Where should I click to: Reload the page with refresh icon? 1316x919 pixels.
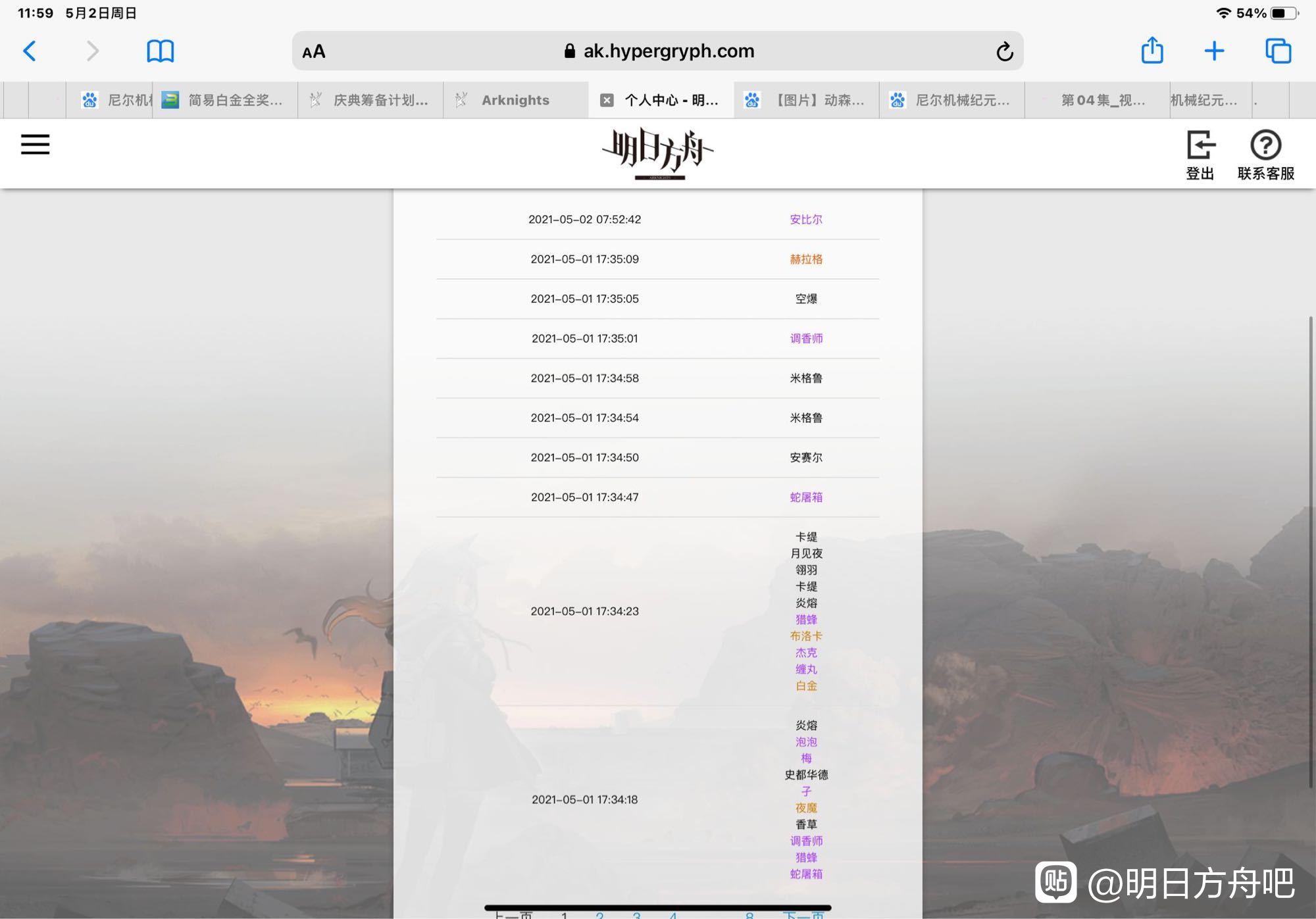(x=1004, y=51)
